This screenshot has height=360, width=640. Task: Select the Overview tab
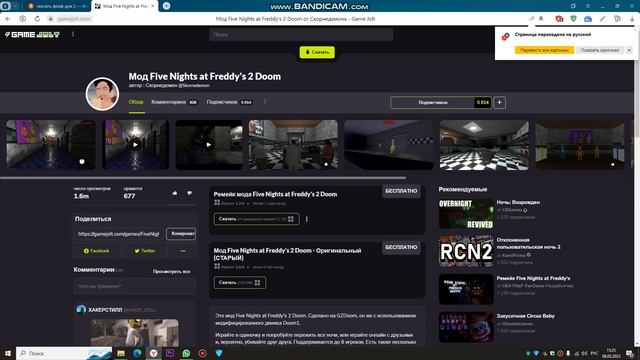coord(136,102)
